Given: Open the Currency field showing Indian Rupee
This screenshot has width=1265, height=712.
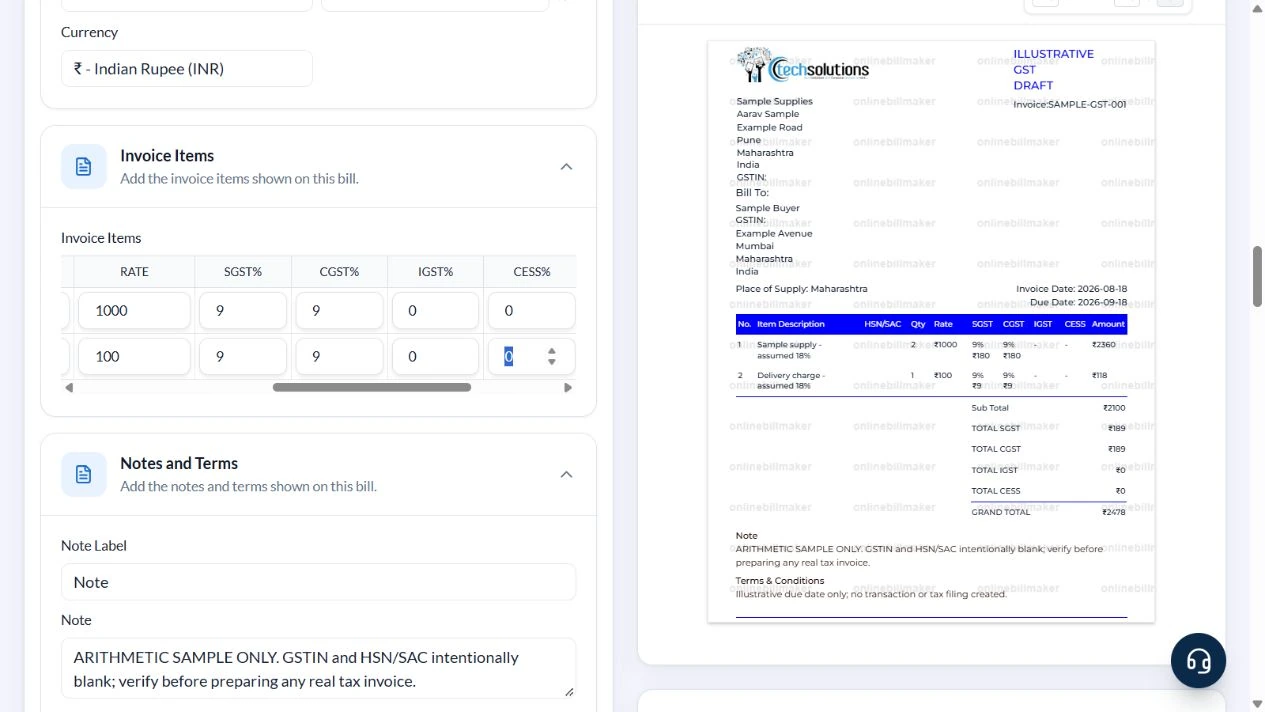Looking at the screenshot, I should coord(187,69).
